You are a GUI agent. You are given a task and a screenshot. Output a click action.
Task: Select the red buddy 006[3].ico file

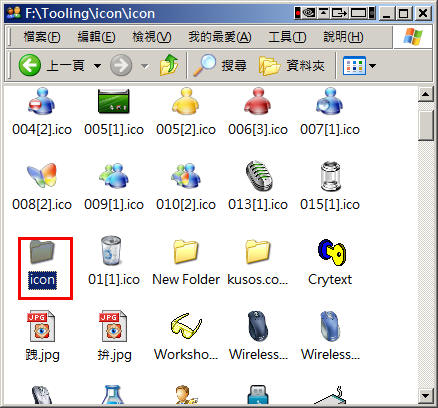(x=258, y=101)
